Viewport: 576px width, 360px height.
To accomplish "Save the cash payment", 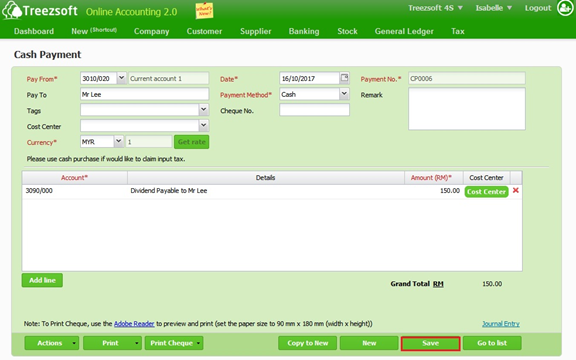I will [431, 343].
